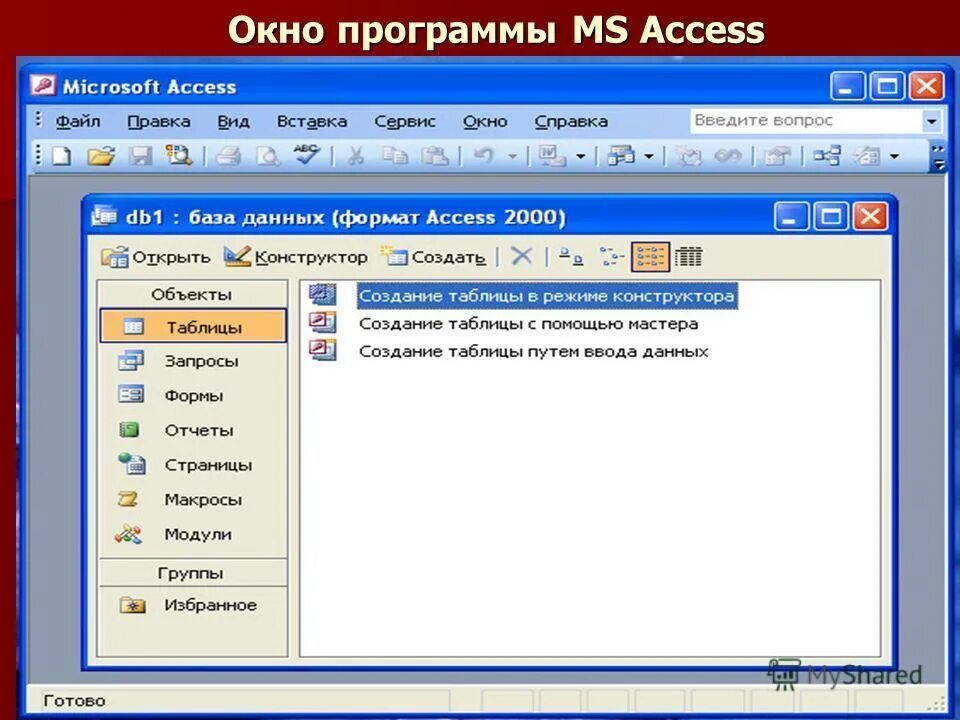The width and height of the screenshot is (960, 720).
Task: Open the Сервис menu
Action: [405, 121]
